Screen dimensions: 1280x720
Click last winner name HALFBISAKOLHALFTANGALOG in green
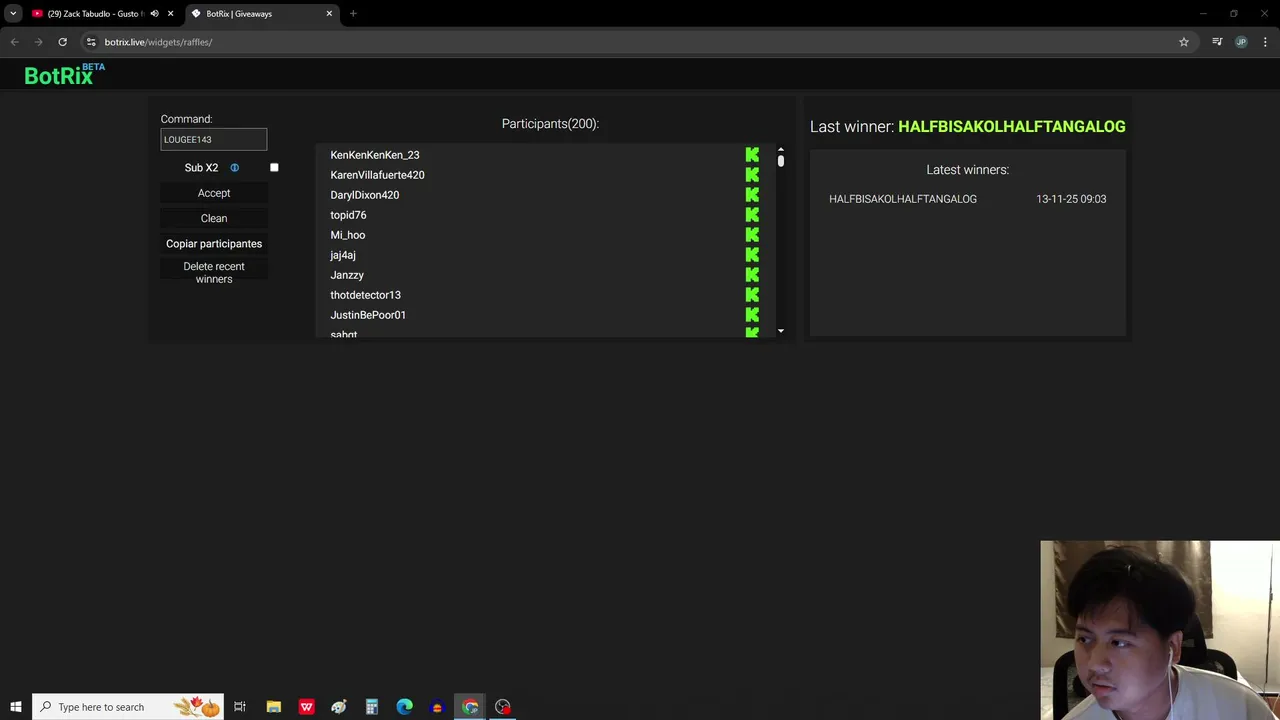1012,127
